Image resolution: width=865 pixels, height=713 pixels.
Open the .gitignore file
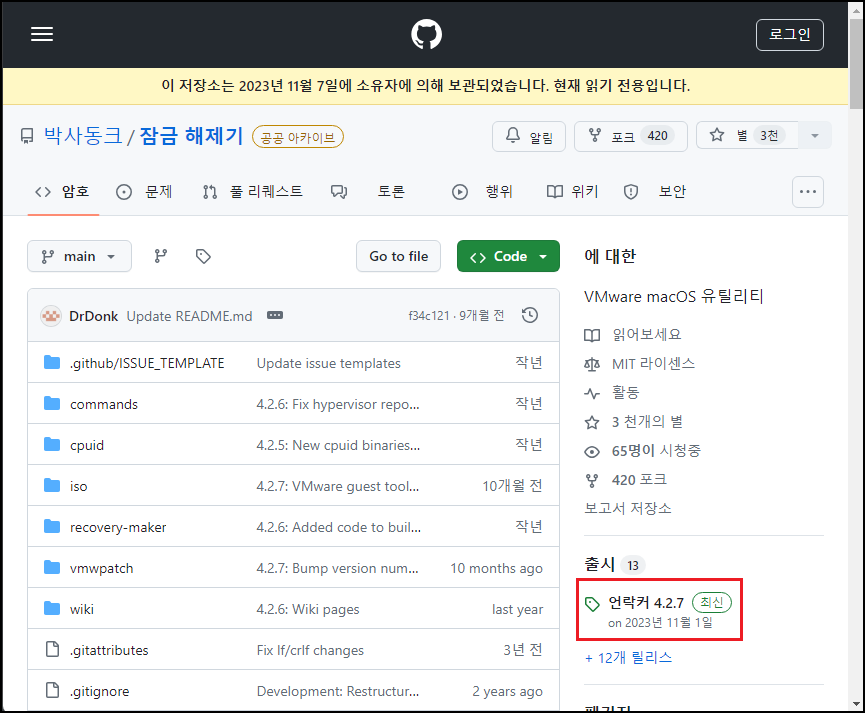99,691
